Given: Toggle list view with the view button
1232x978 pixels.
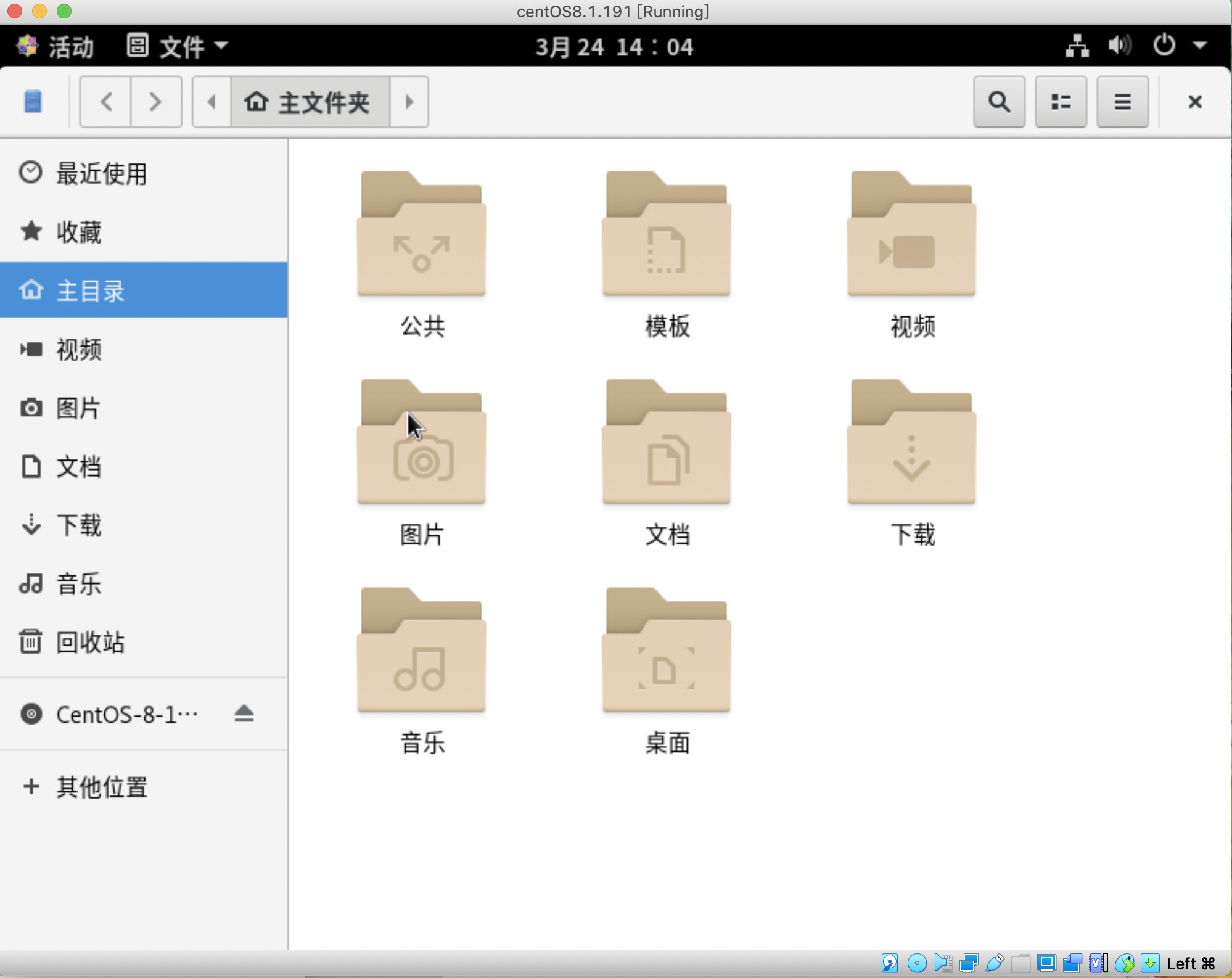Looking at the screenshot, I should point(1061,102).
